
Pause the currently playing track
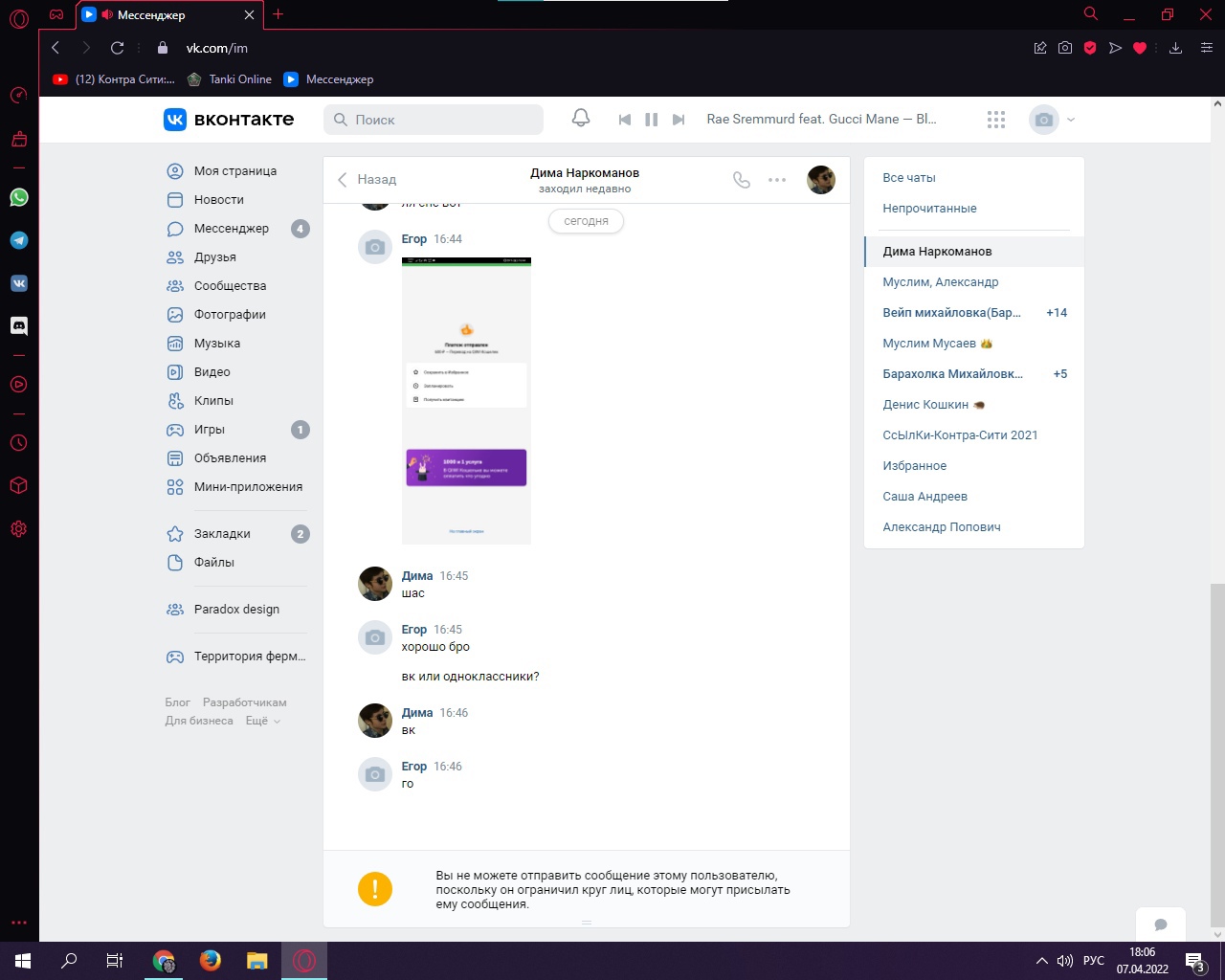(652, 120)
